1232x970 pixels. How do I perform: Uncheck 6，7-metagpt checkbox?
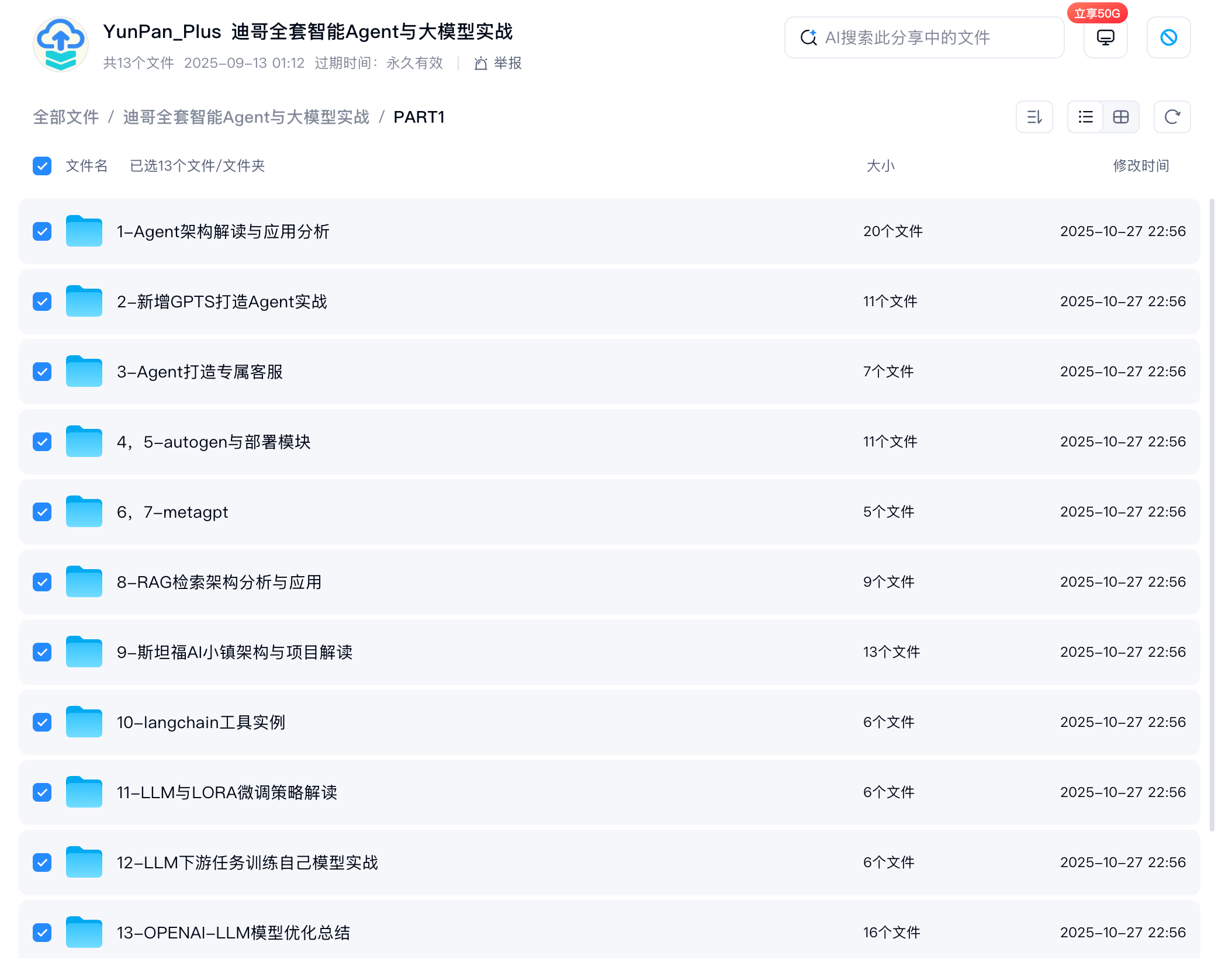tap(42, 512)
